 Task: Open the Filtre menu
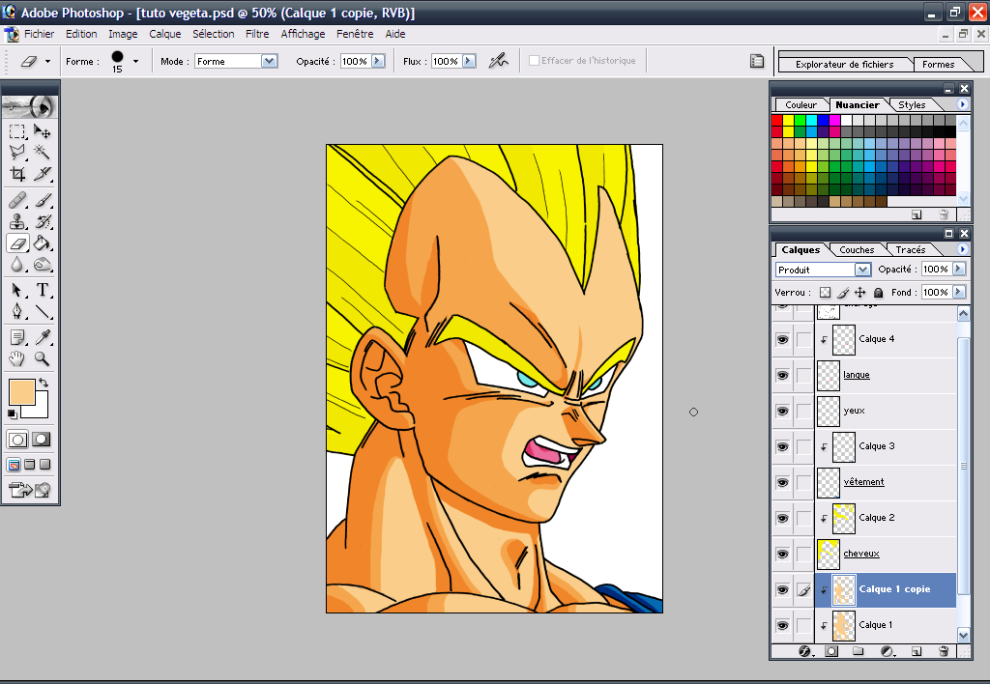point(257,34)
